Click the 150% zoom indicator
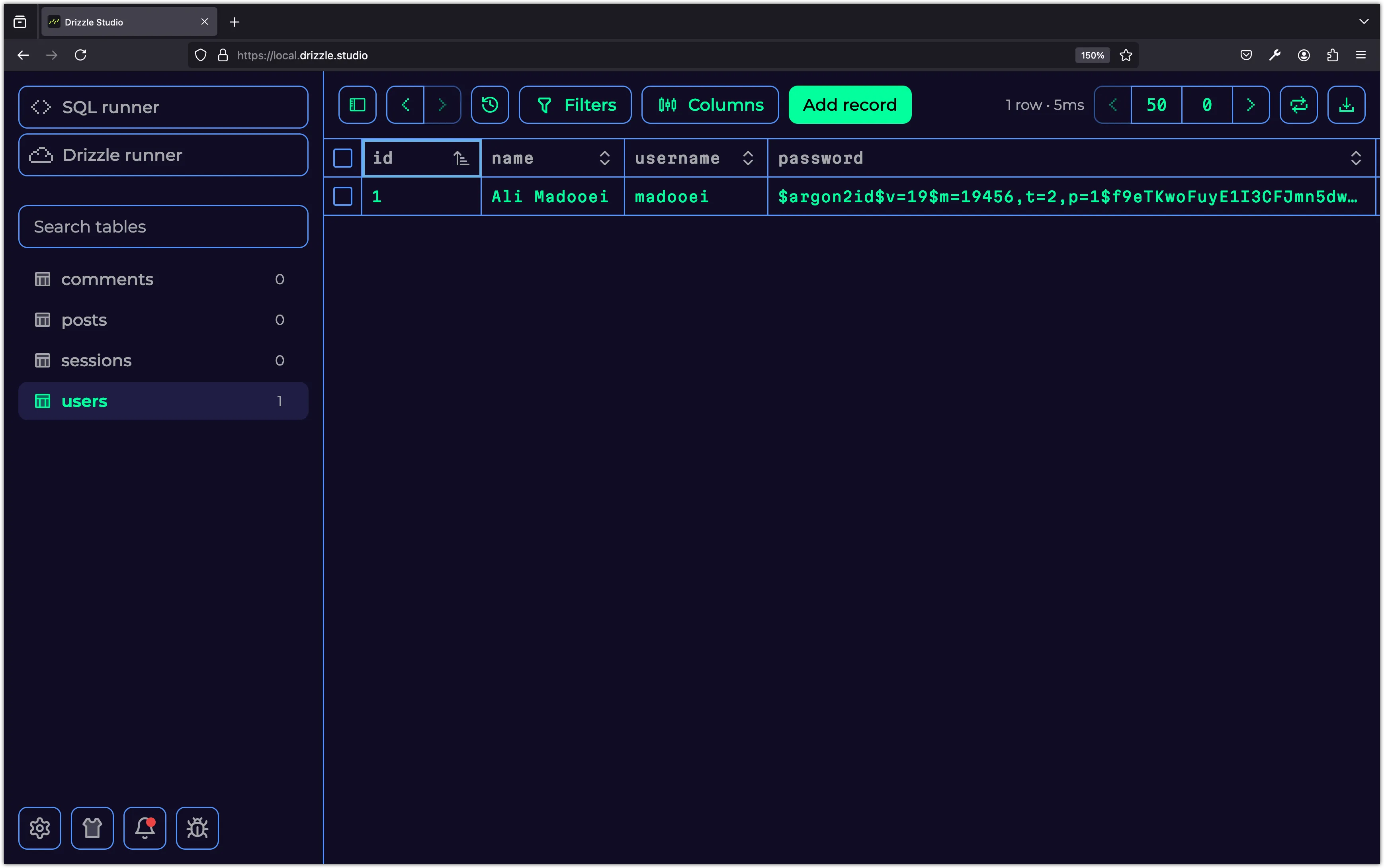 1092,55
